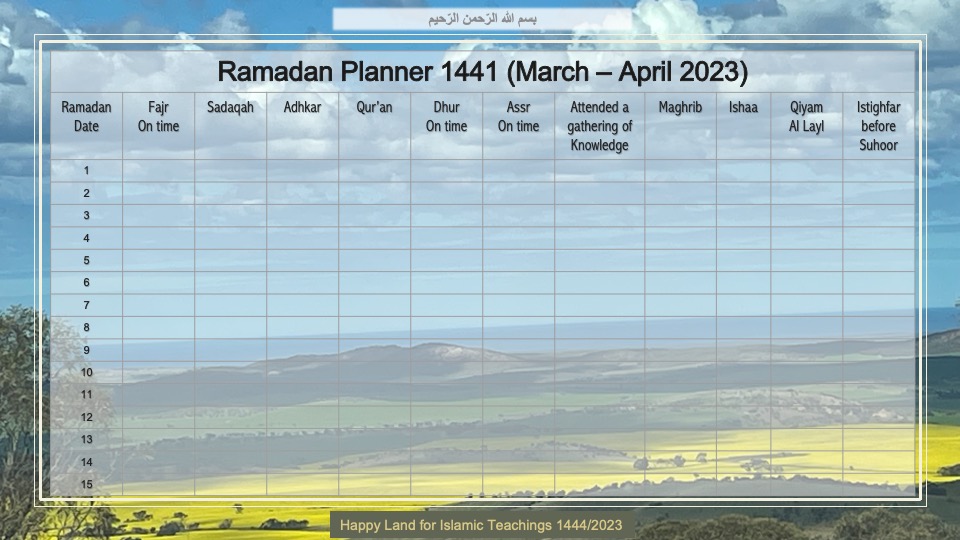This screenshot has width=960, height=540.
Task: Click the Happy Land for Islamic Teachings footer
Action: click(x=481, y=525)
